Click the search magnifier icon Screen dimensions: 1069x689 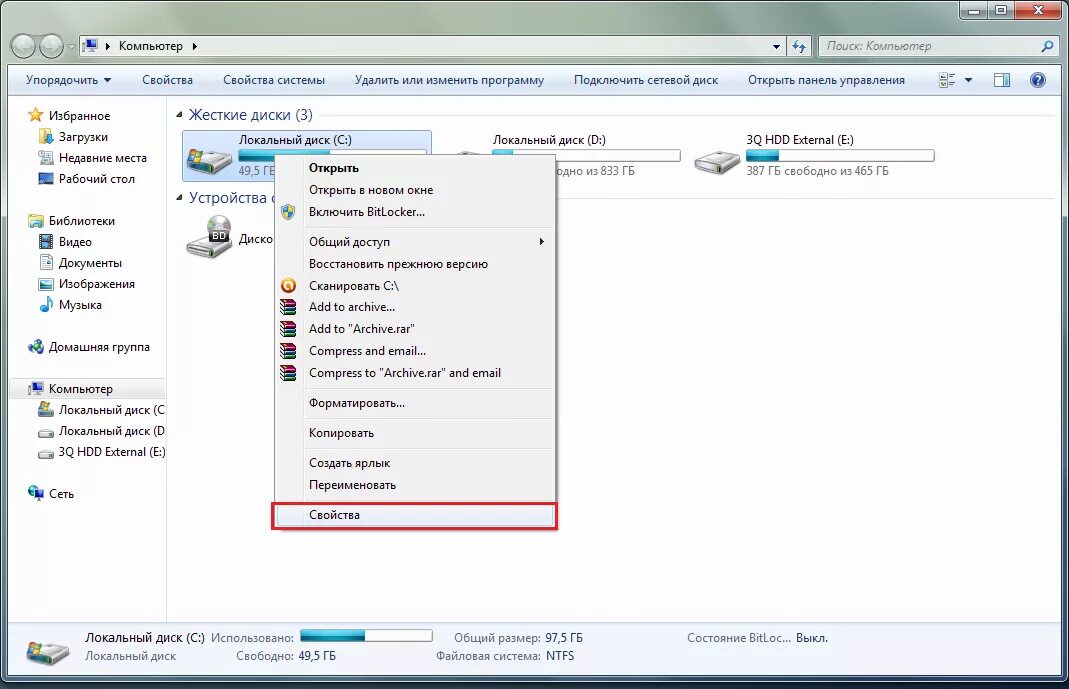pos(1047,46)
